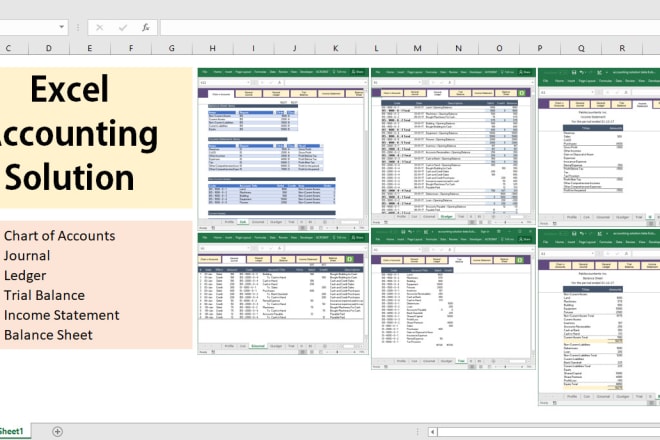Select column I header
660x440 pixels.
click(x=253, y=48)
